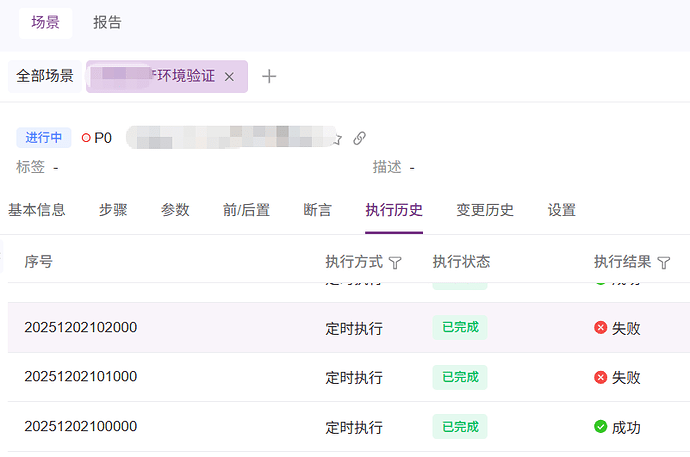Open filter for 执行结果 column
The image size is (690, 457).
click(664, 263)
